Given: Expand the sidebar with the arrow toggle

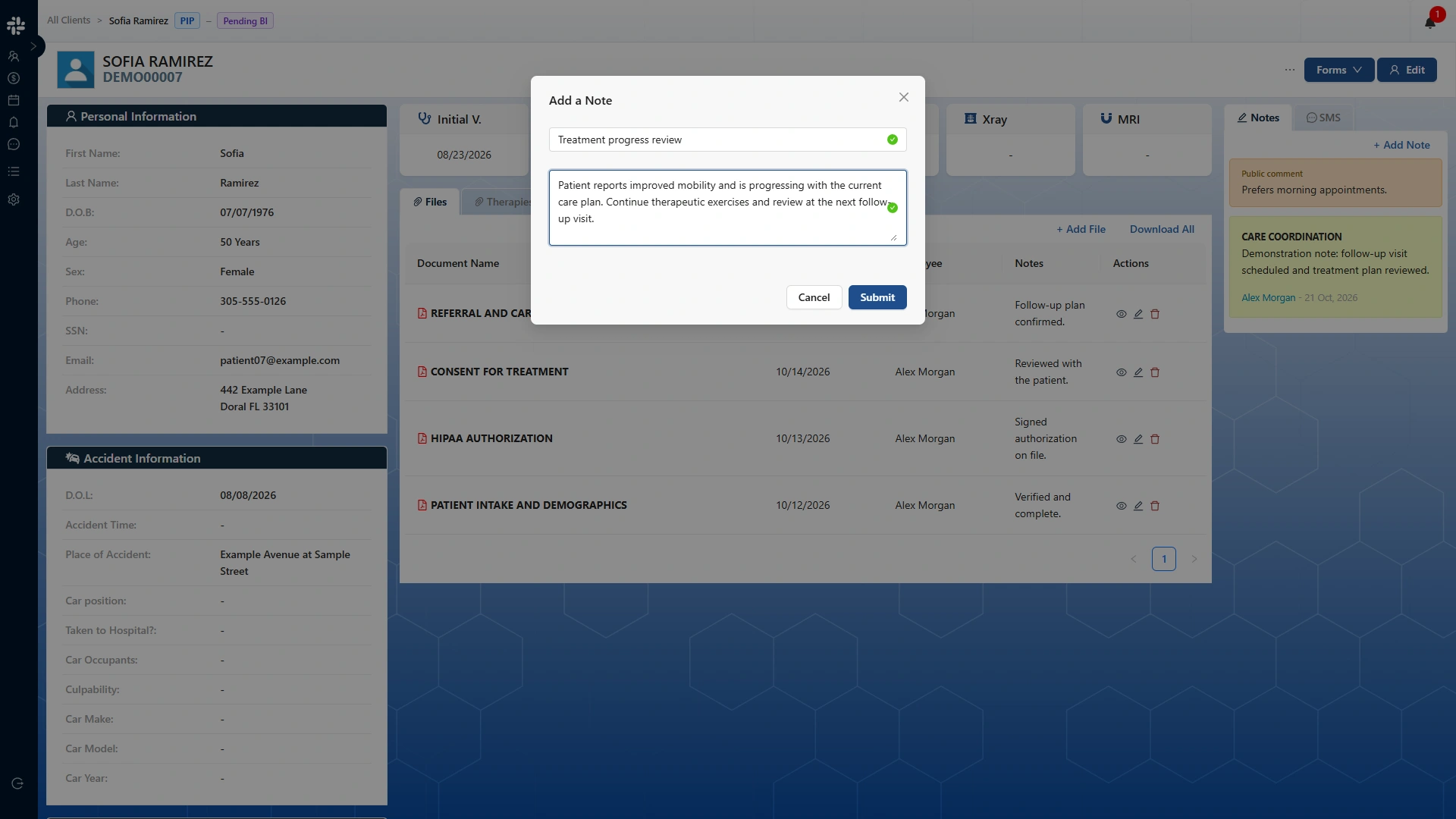Looking at the screenshot, I should coord(33,46).
